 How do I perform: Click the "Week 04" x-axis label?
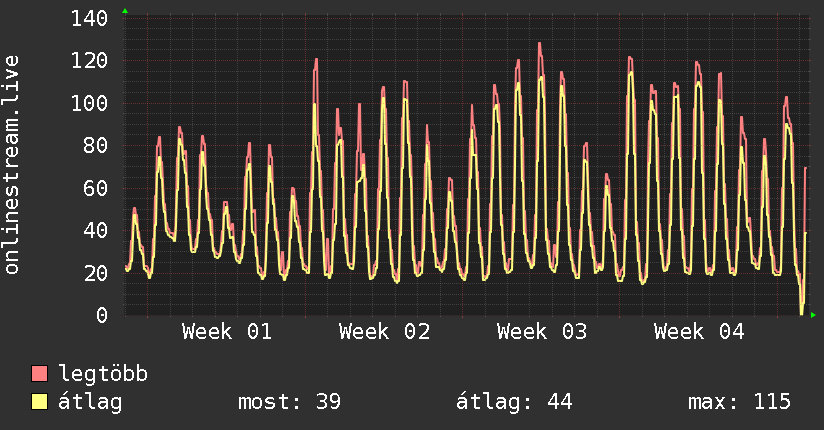(699, 332)
